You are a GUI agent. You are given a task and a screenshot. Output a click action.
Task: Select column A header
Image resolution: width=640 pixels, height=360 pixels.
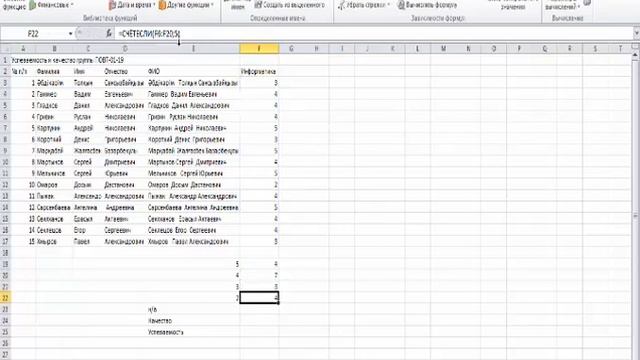point(23,49)
